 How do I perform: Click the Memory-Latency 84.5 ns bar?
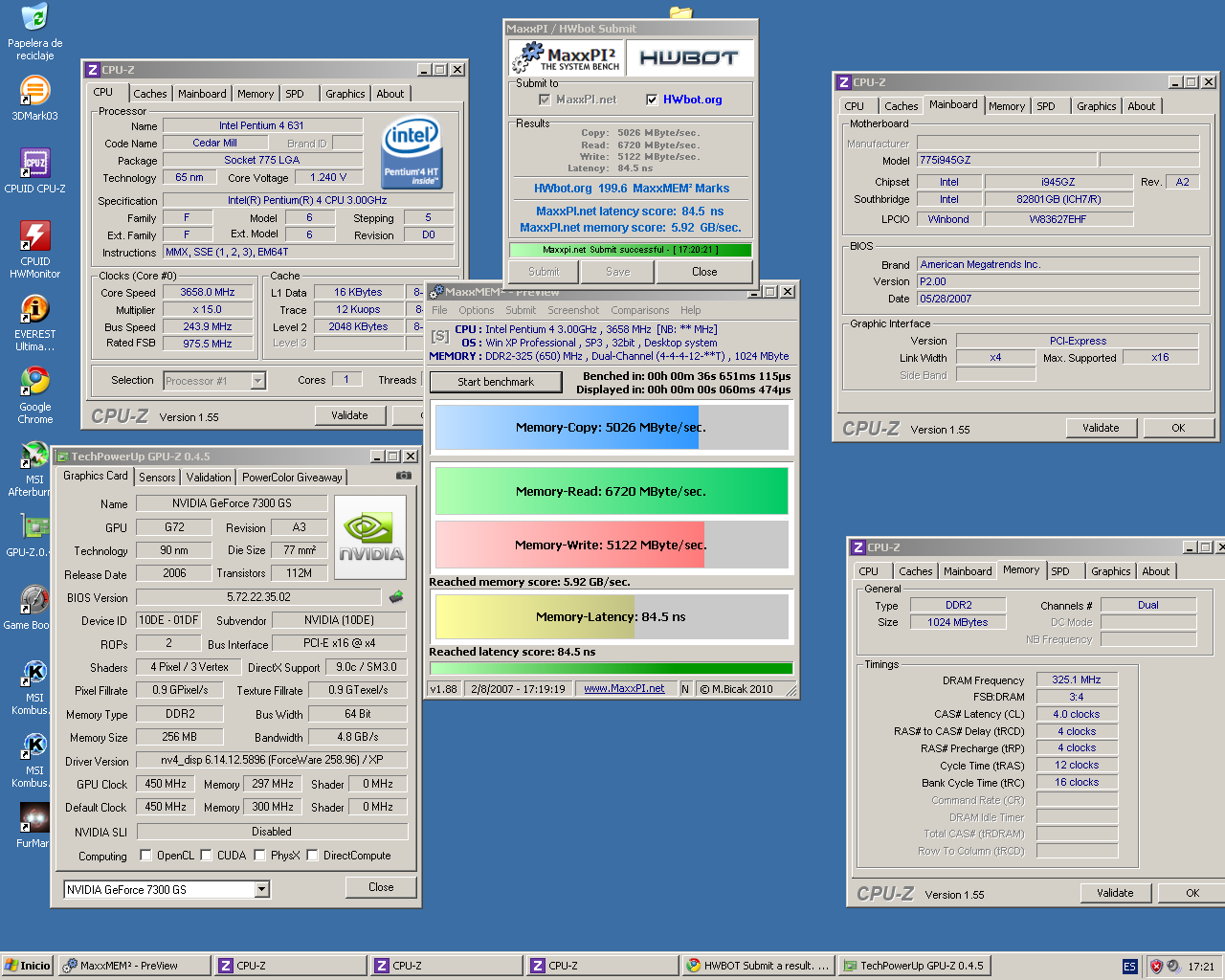[x=612, y=616]
